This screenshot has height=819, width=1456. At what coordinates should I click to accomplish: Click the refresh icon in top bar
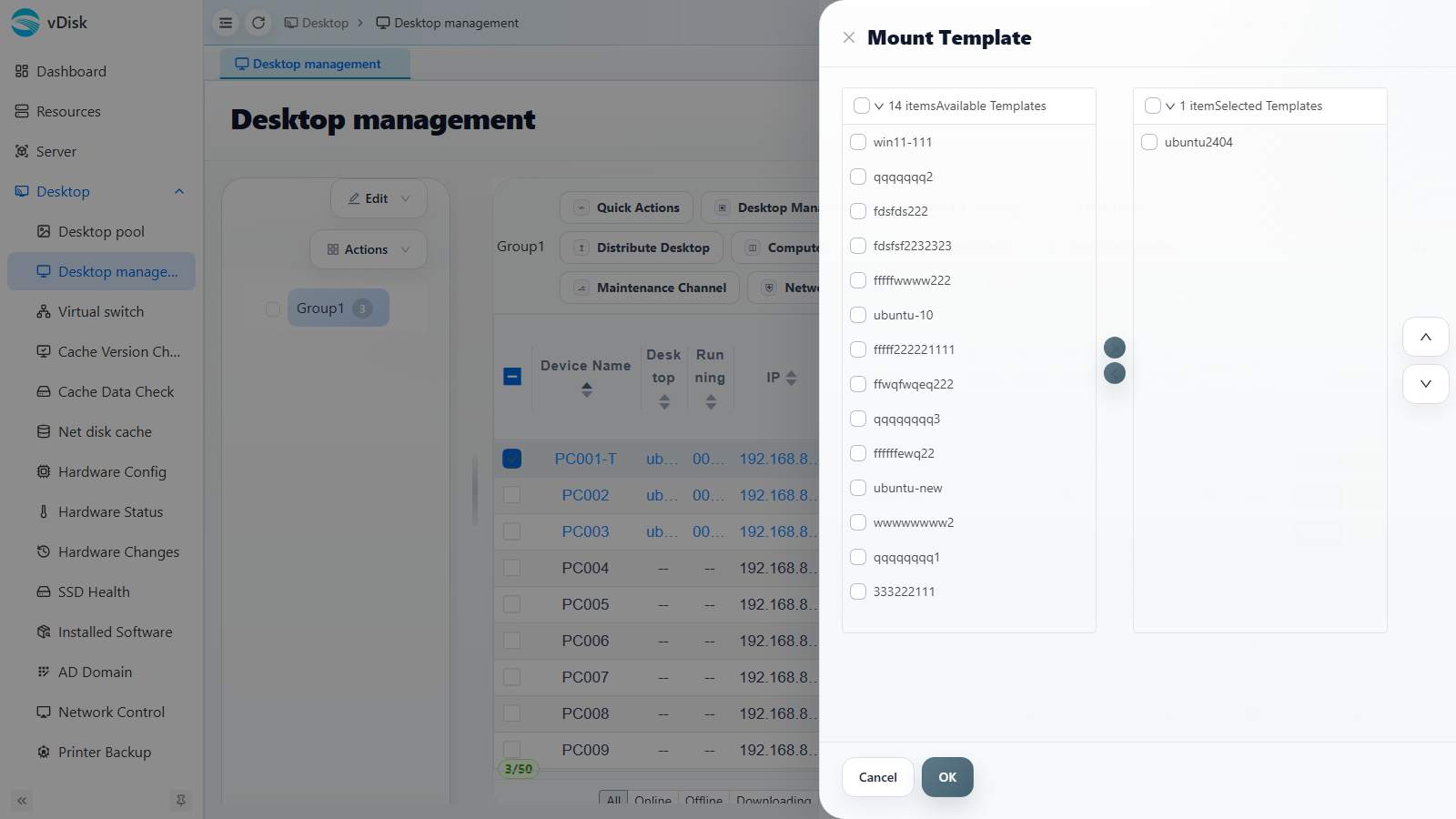258,23
